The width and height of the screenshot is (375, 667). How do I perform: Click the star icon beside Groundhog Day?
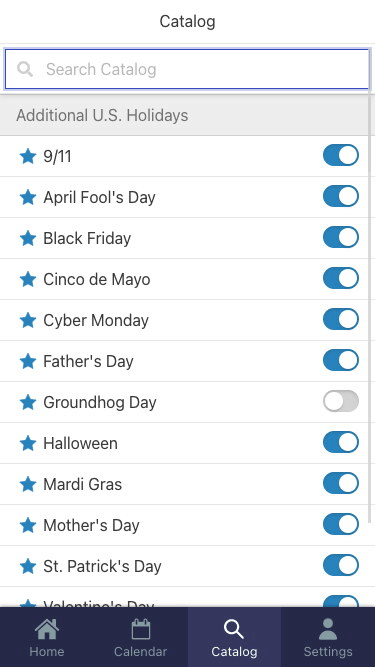point(28,402)
